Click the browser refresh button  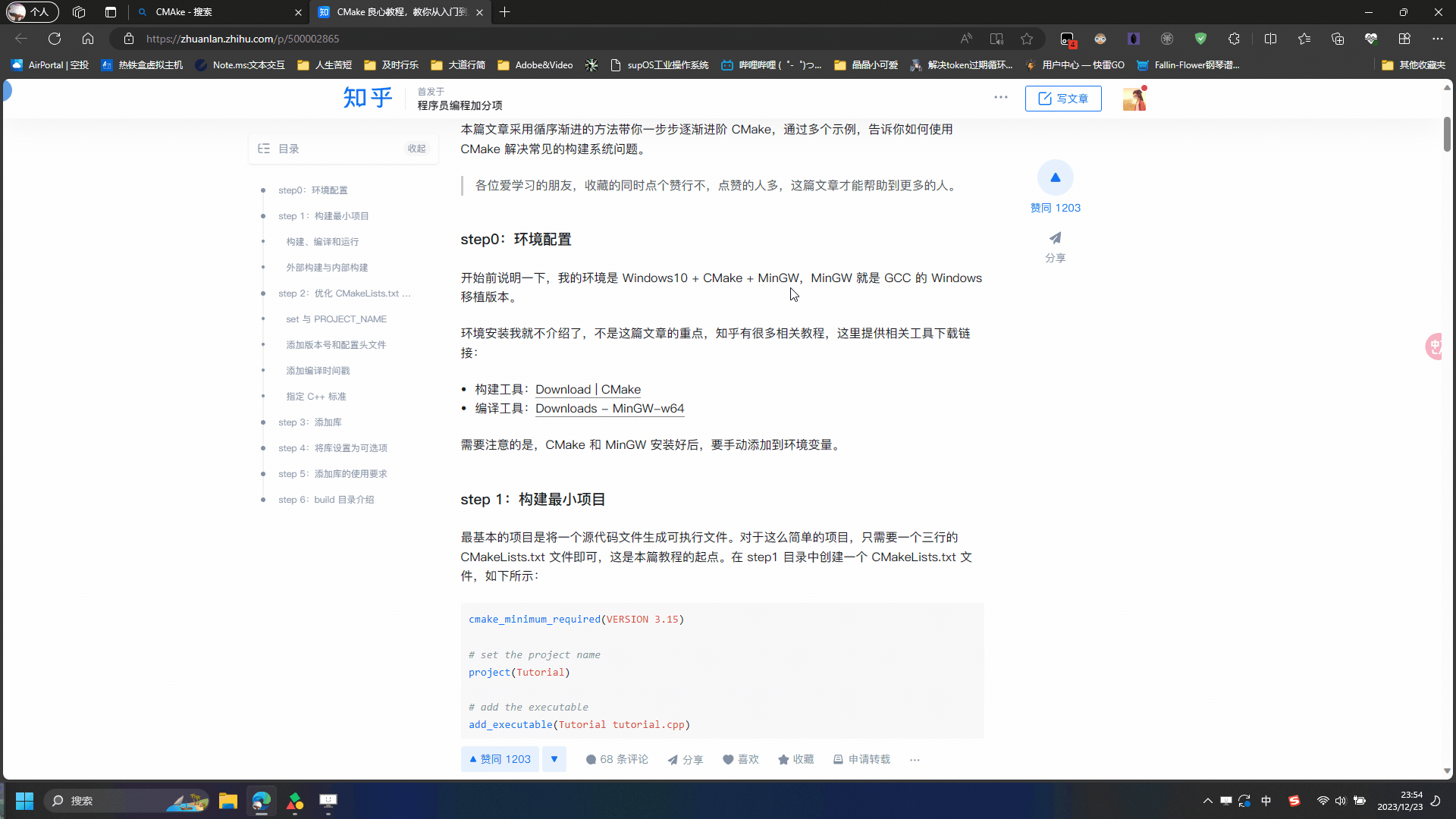[55, 39]
